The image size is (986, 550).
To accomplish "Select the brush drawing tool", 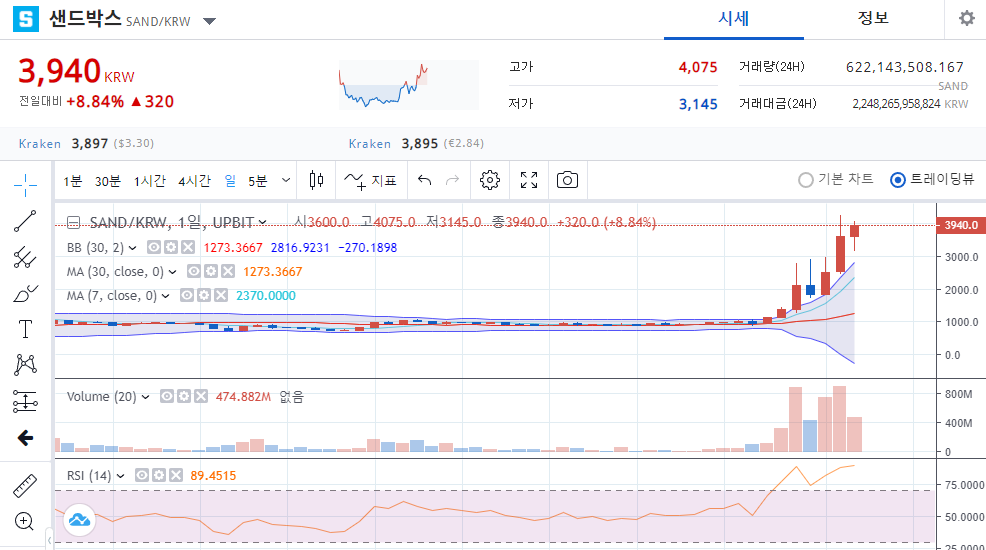I will point(25,293).
